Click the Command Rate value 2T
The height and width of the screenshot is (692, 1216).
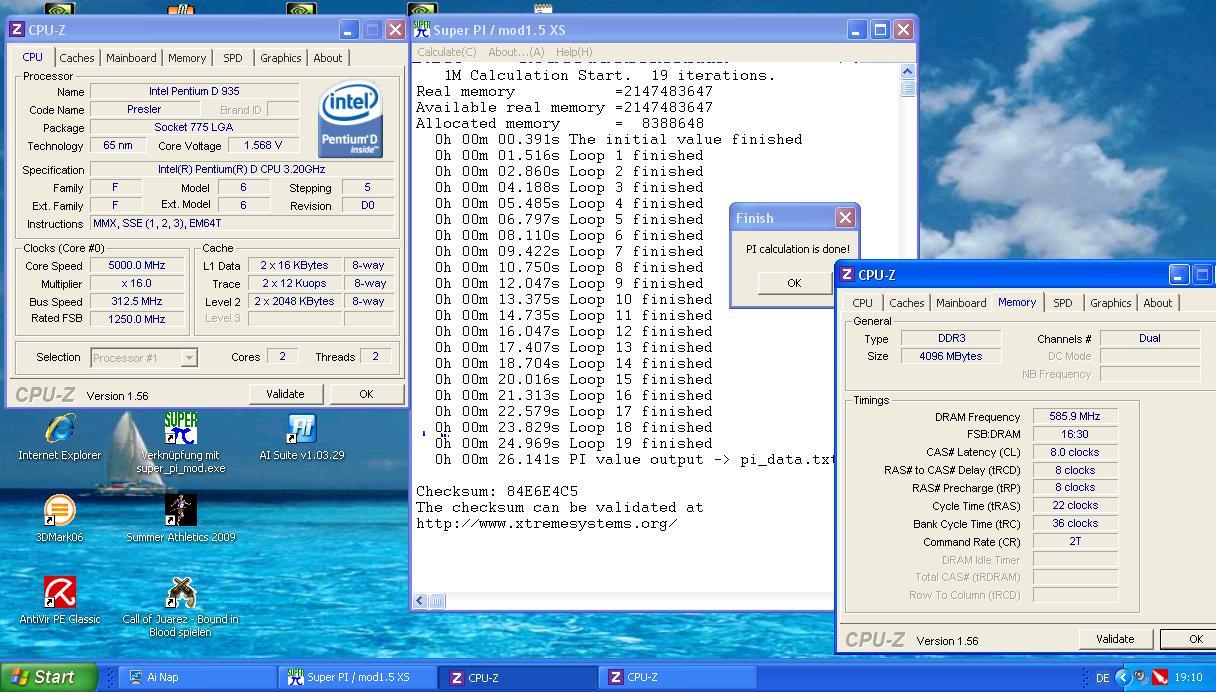coord(1075,541)
